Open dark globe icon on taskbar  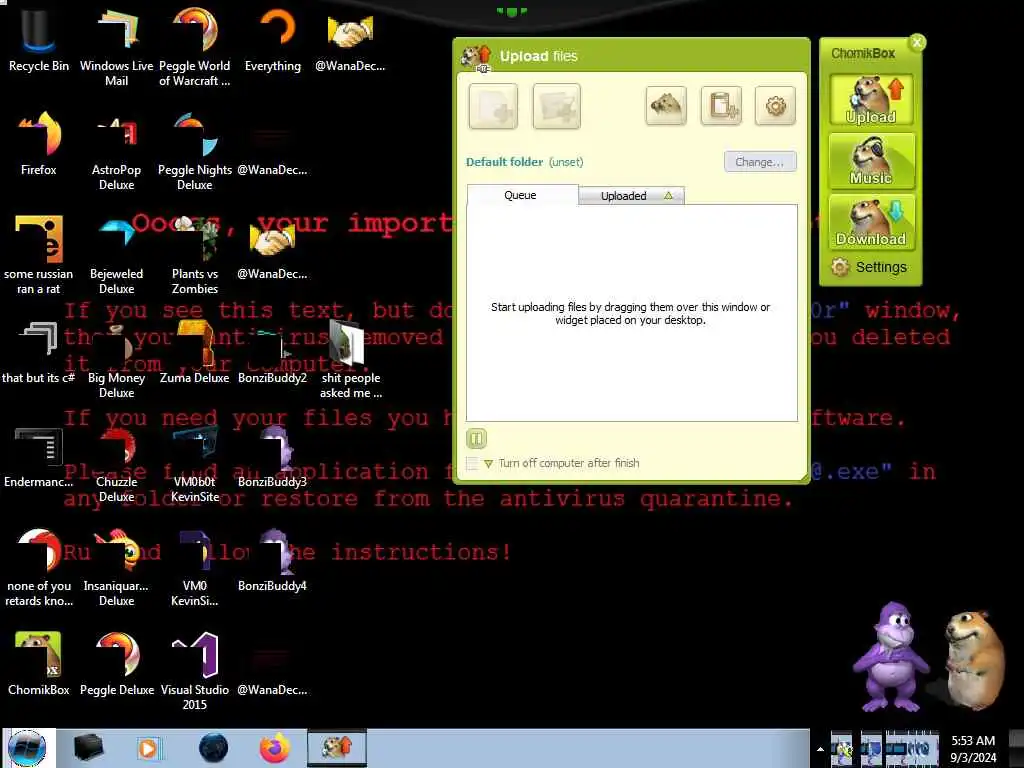click(x=214, y=748)
